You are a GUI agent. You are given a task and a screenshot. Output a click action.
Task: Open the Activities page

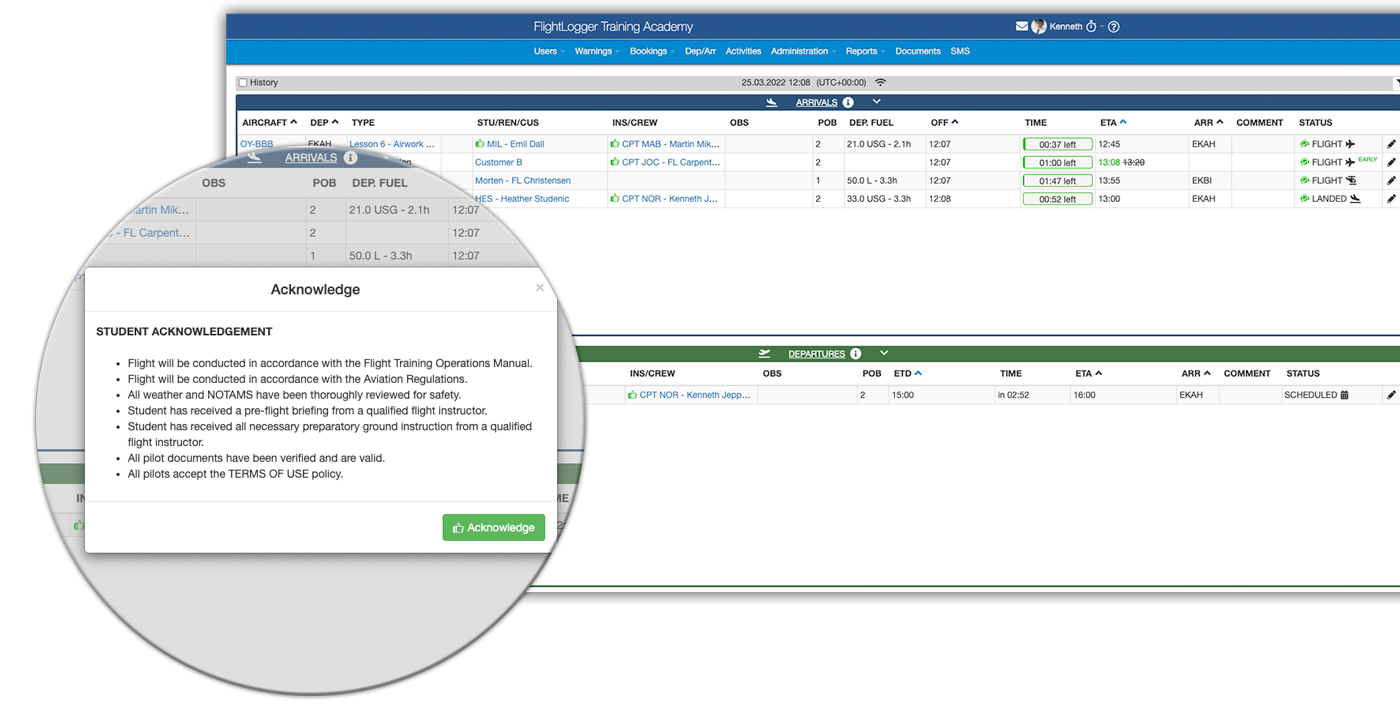[x=743, y=51]
